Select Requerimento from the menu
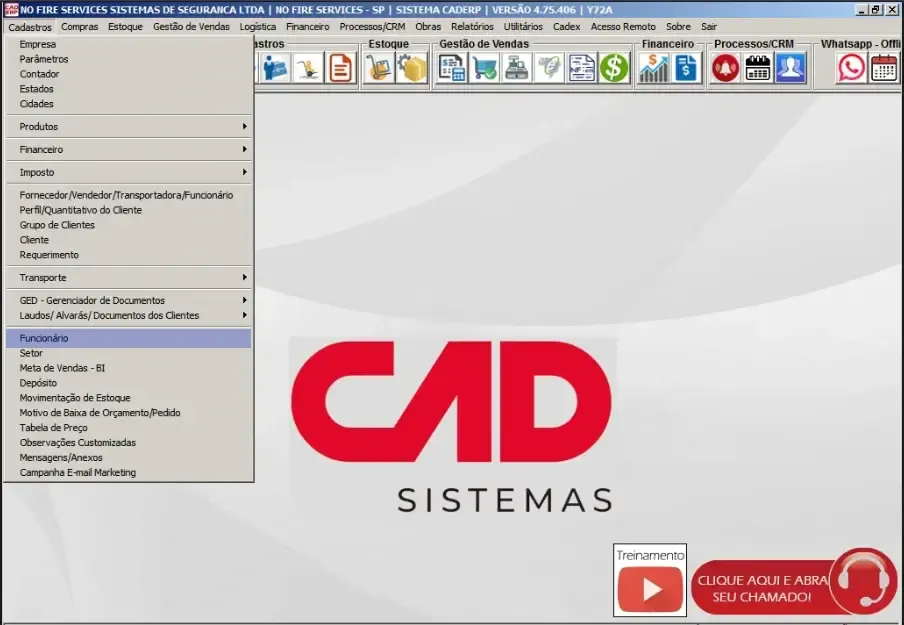This screenshot has width=904, height=625. (x=128, y=255)
